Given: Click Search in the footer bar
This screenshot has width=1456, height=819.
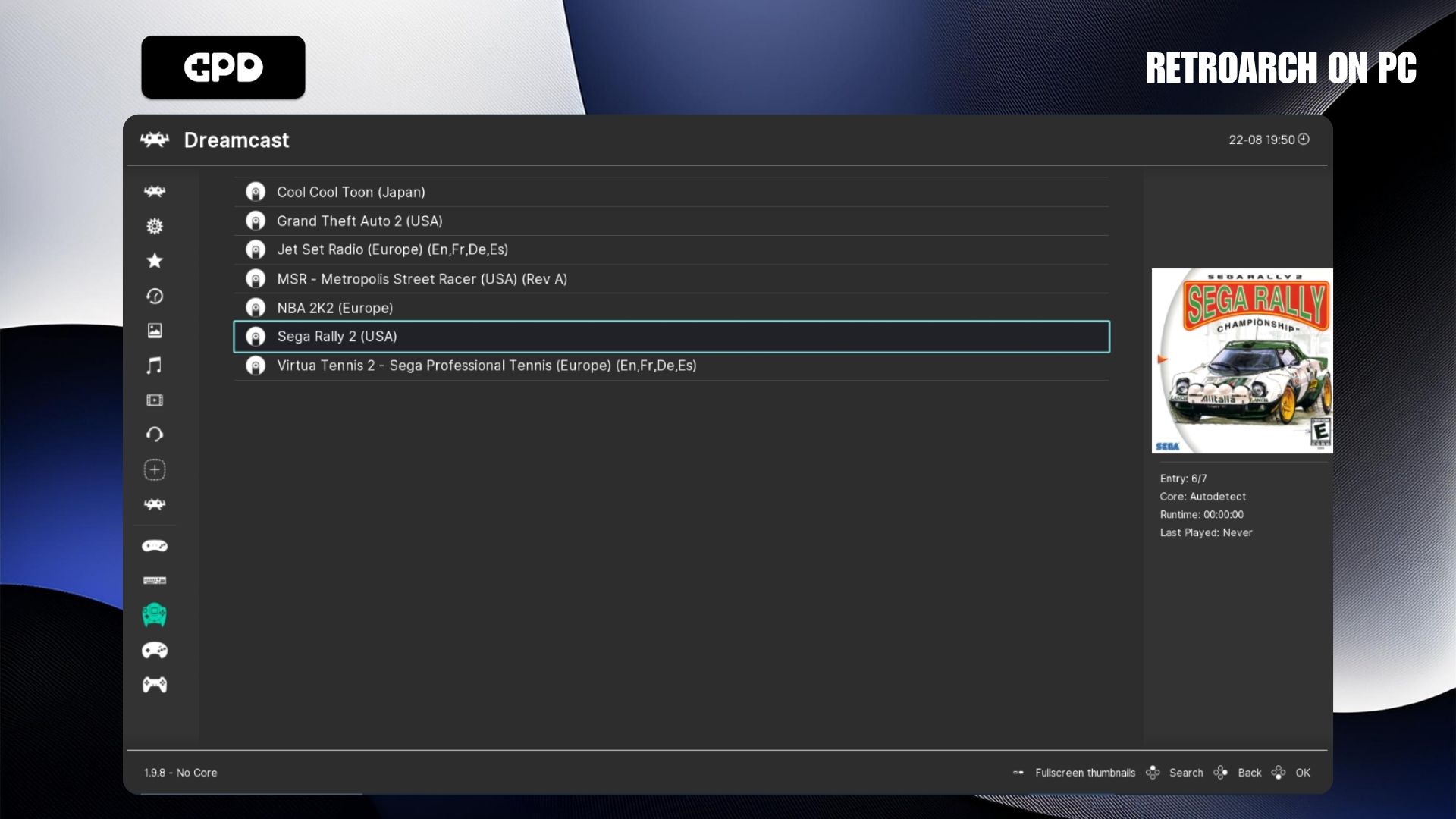Looking at the screenshot, I should 1185,773.
